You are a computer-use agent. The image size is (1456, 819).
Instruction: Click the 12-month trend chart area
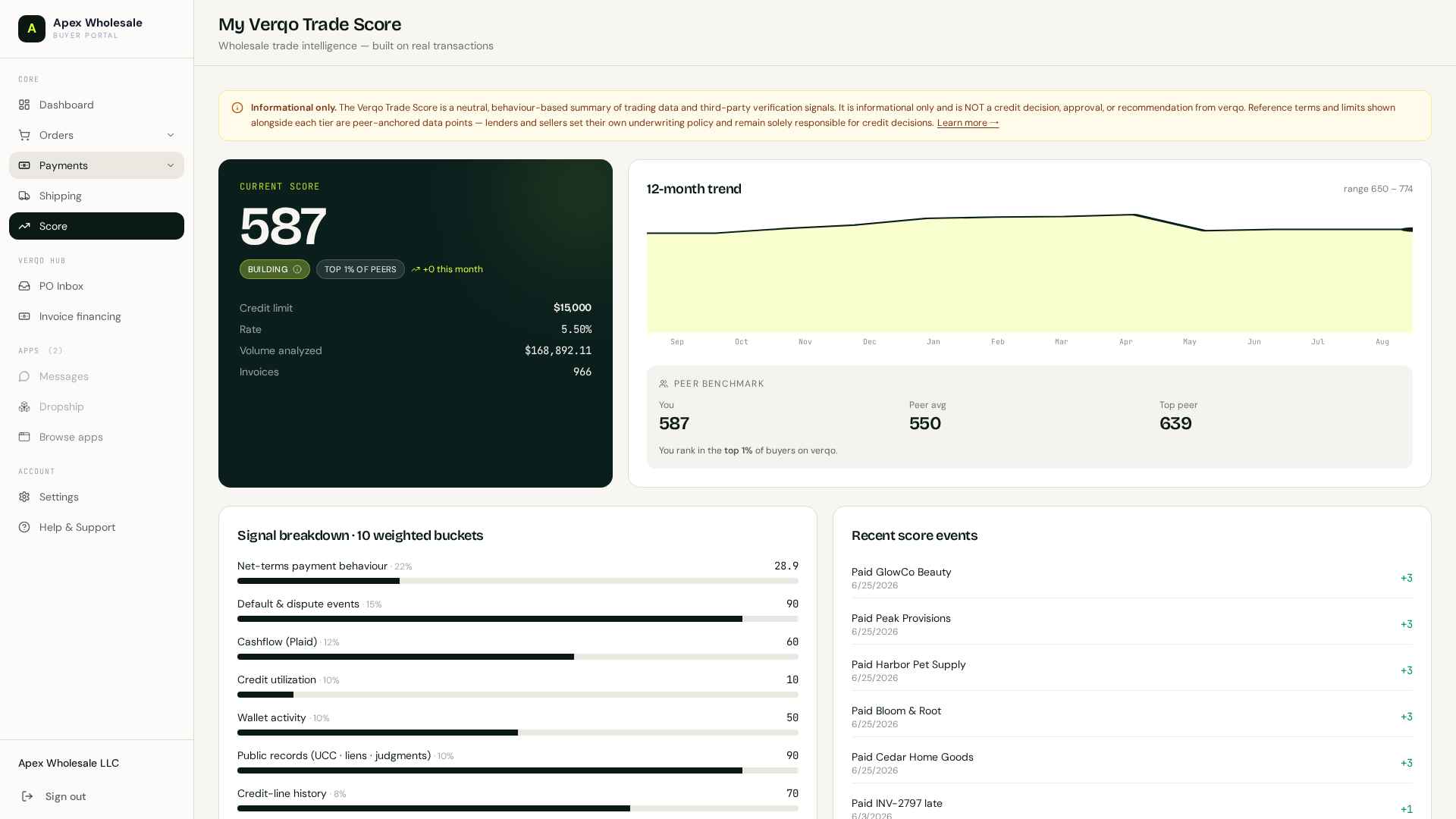pyautogui.click(x=1029, y=273)
